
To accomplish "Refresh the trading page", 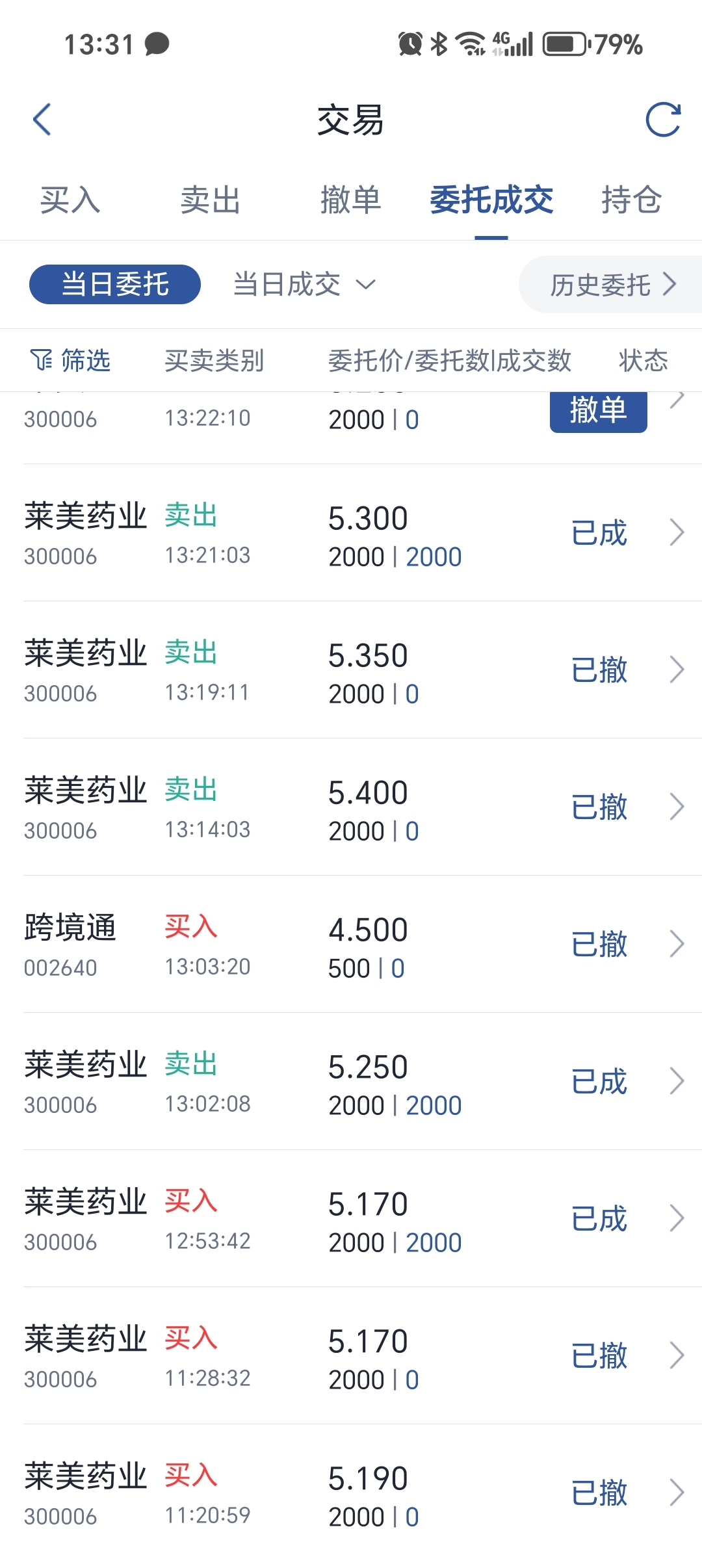I will tap(662, 120).
